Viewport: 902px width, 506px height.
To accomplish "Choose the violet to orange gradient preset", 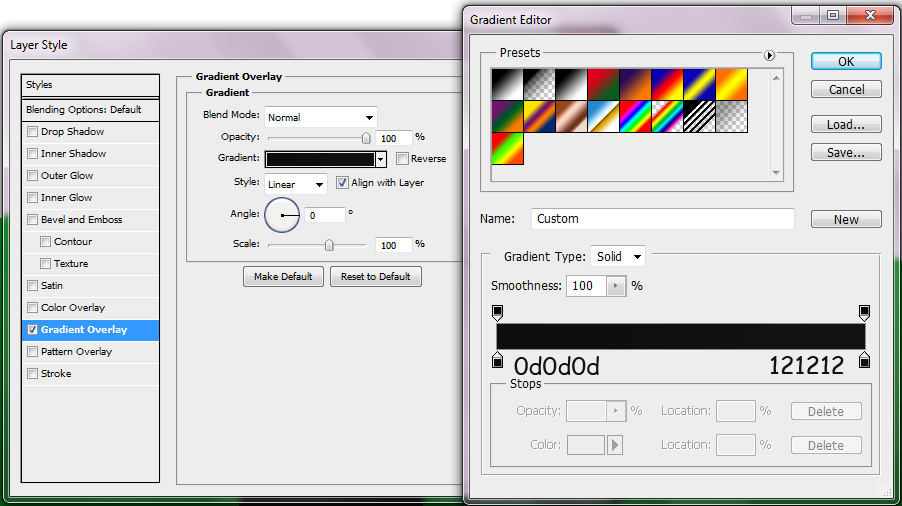I will 636,85.
